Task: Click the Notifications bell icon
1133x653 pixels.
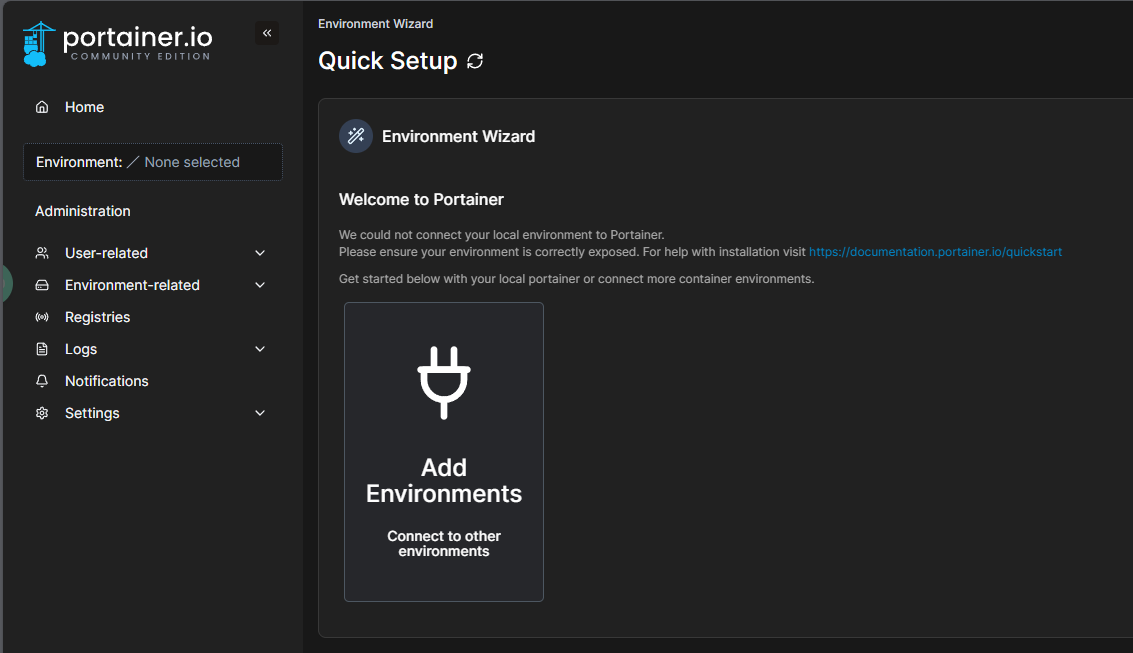Action: [x=42, y=381]
